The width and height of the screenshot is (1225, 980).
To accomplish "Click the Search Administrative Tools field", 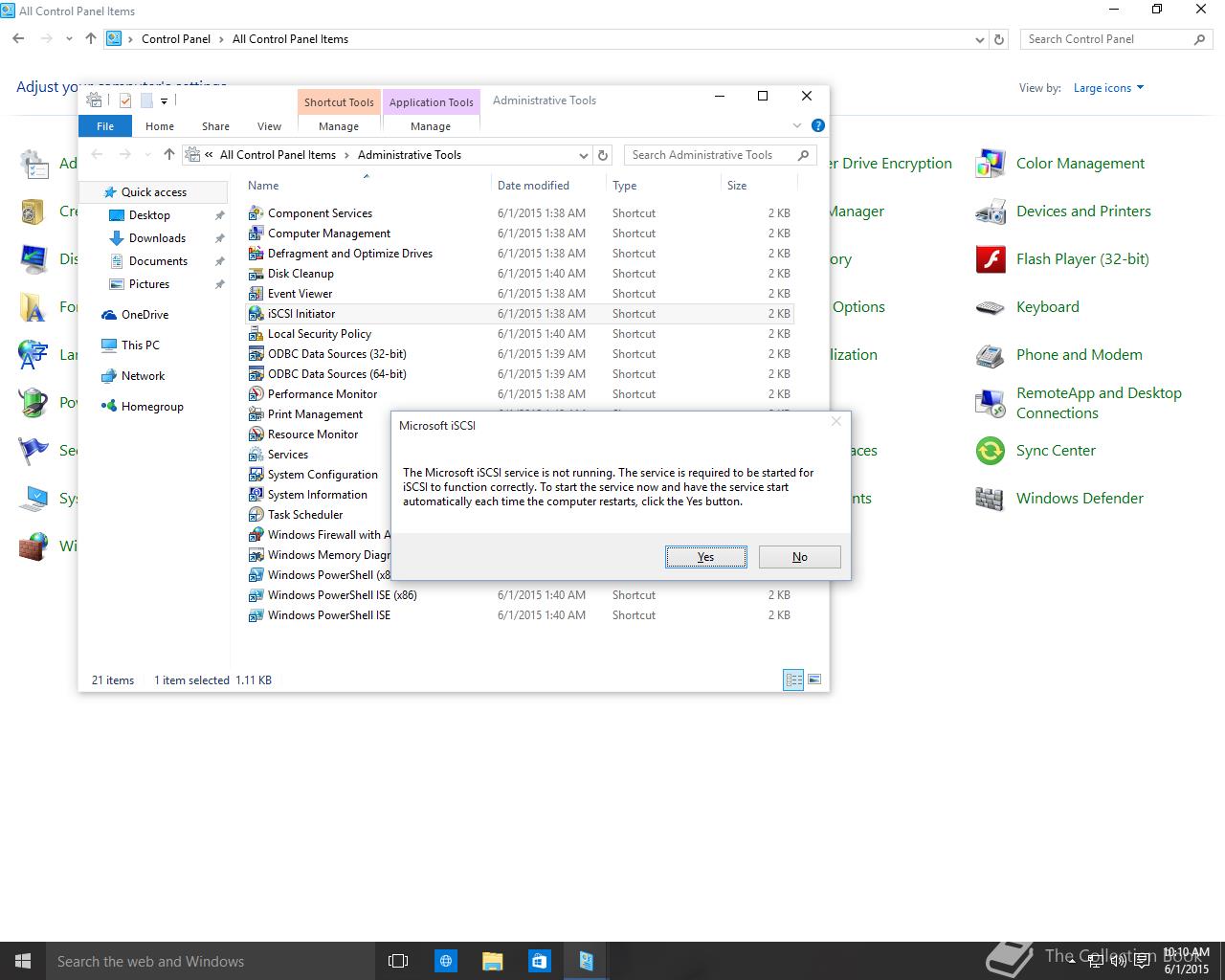I will [x=721, y=155].
